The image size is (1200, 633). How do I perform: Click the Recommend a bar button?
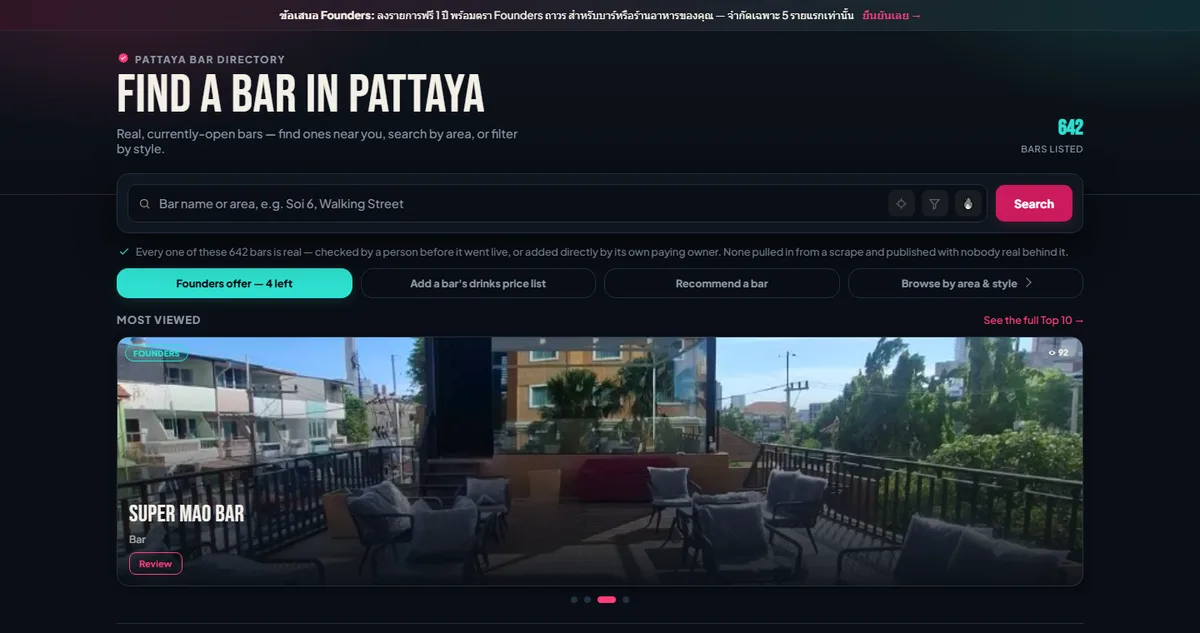point(722,283)
